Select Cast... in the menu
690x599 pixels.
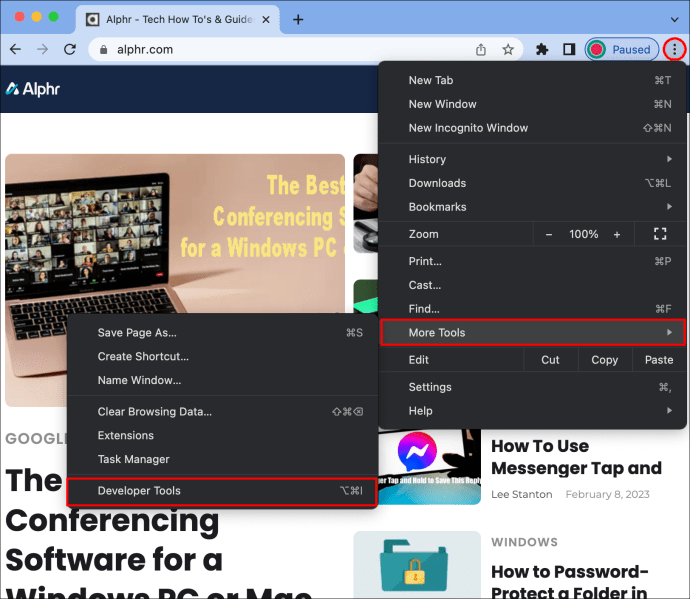click(x=532, y=285)
